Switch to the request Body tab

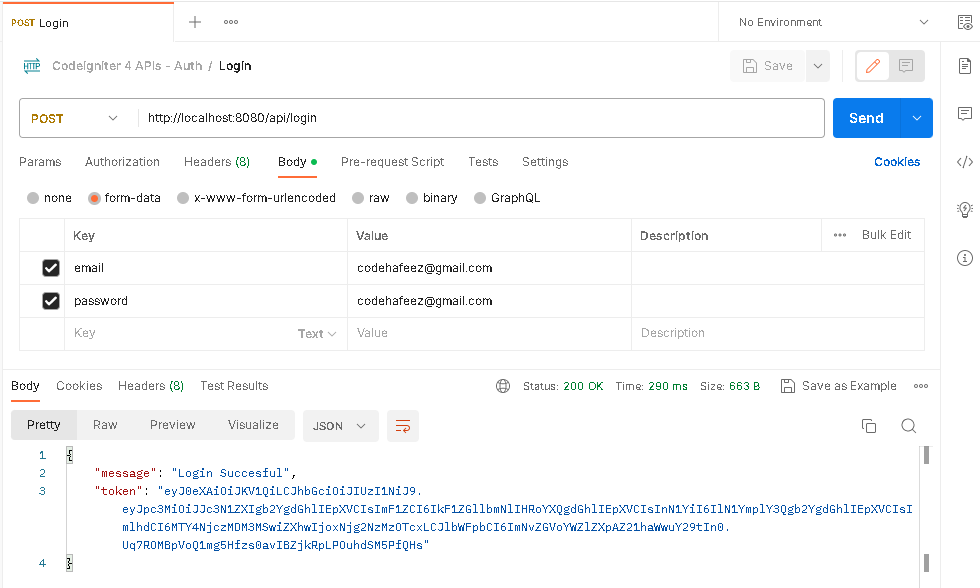coord(297,162)
